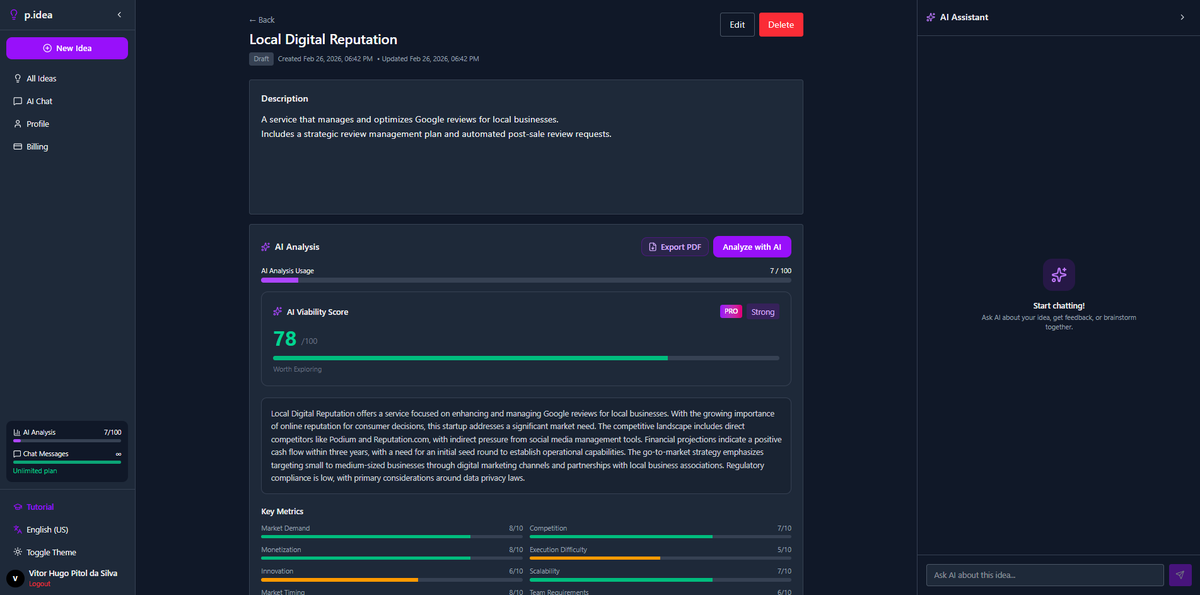Click the All Ideas lightbulb icon
This screenshot has height=595, width=1200.
click(x=17, y=78)
